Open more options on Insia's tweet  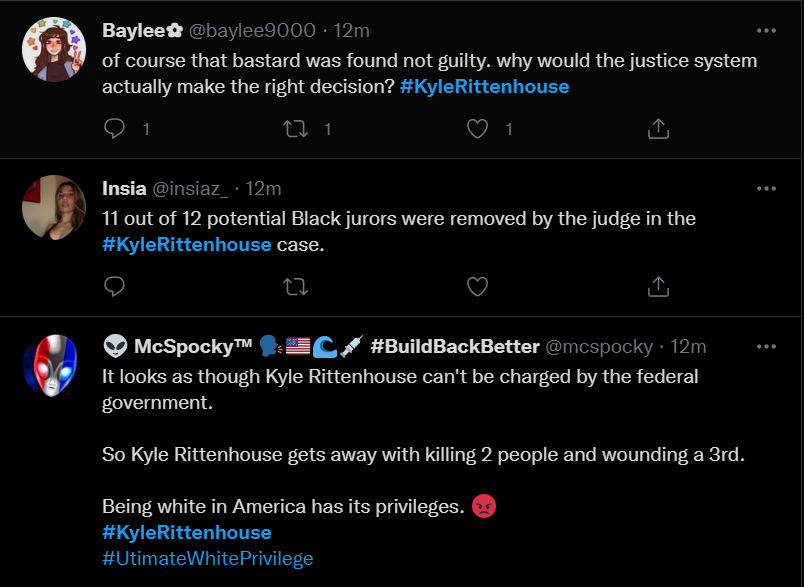pyautogui.click(x=766, y=188)
